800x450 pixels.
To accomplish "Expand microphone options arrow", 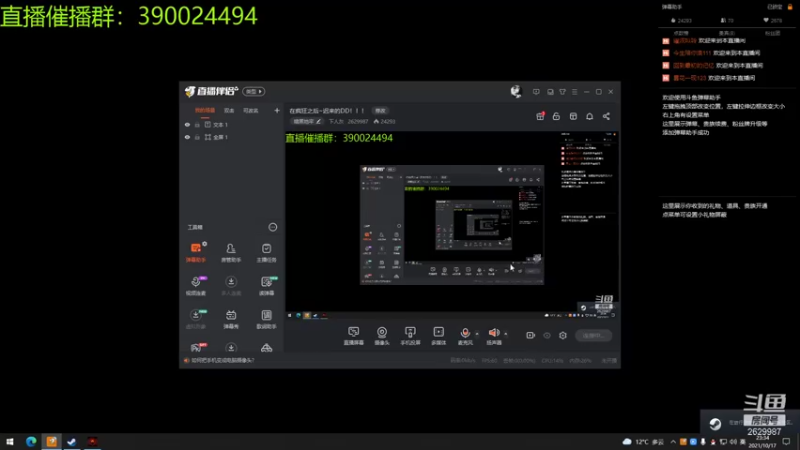I will (477, 334).
